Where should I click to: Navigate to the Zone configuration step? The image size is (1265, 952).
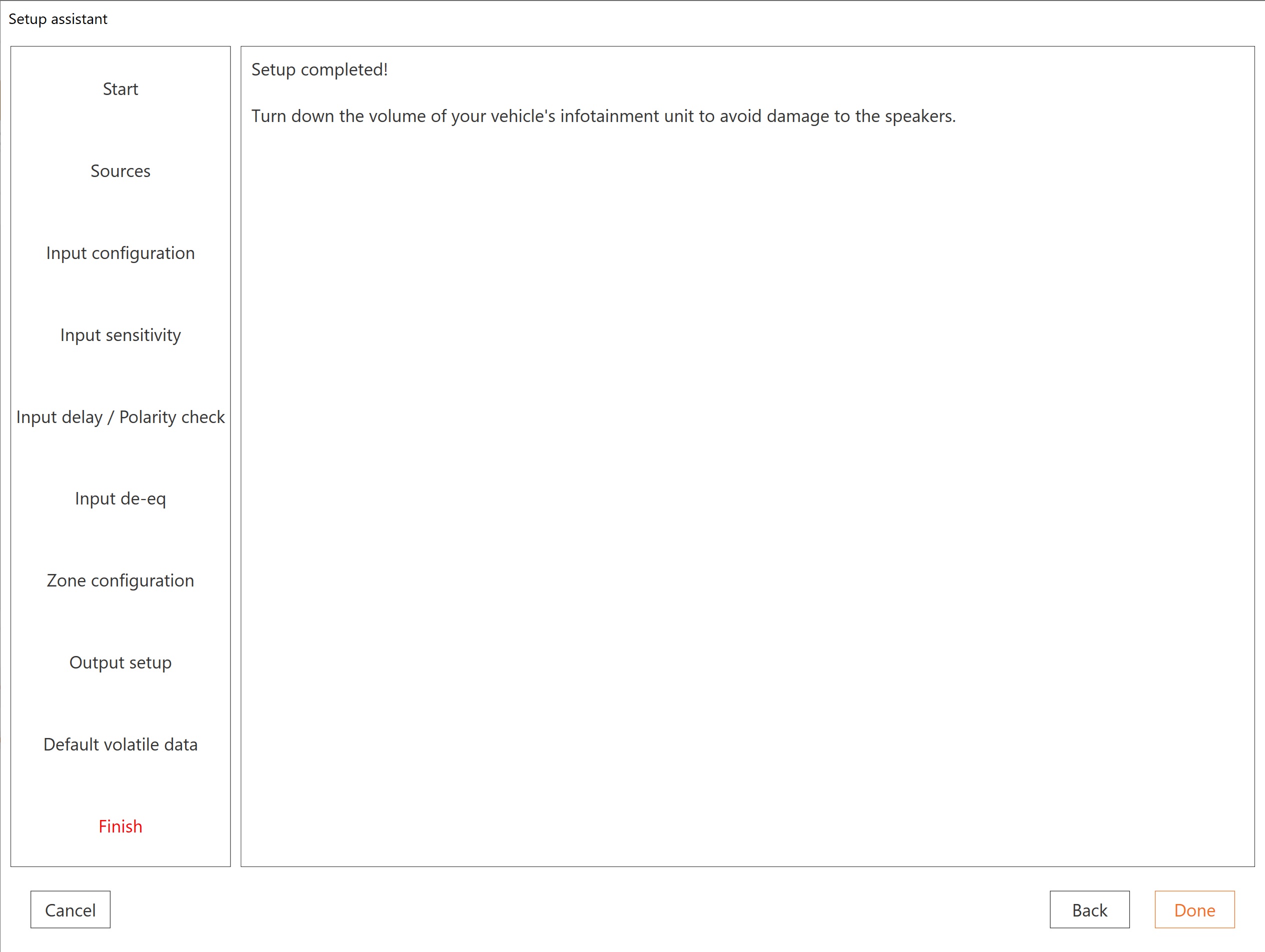[120, 580]
